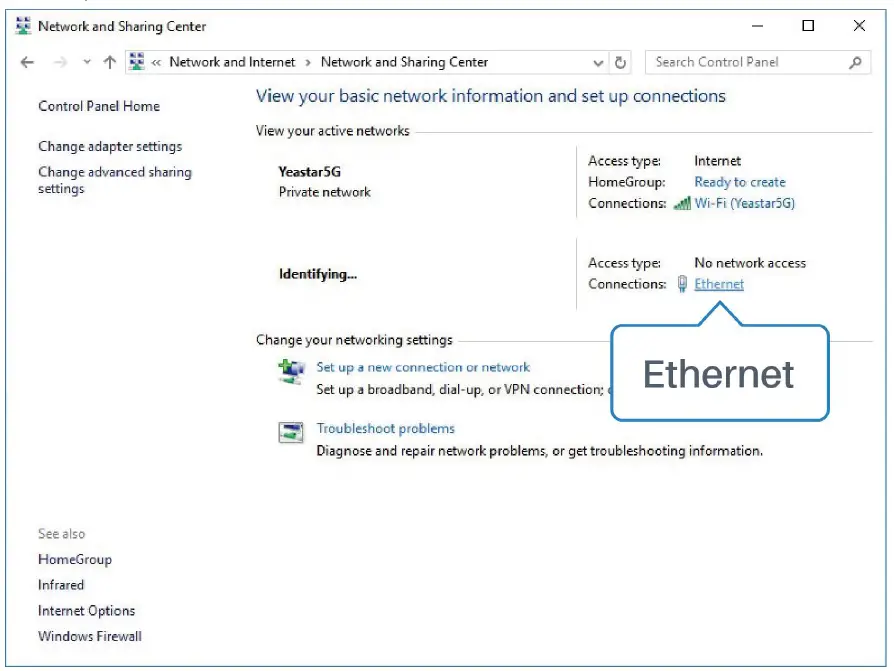This screenshot has height=671, width=894.
Task: Click Change your networking settings heading
Action: [354, 340]
